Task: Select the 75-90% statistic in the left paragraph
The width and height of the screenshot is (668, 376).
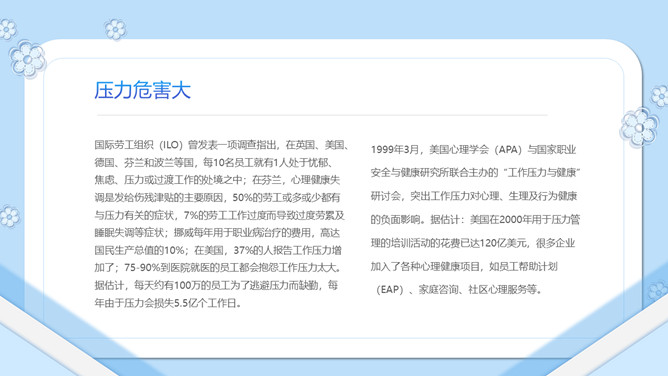Action: pos(142,267)
